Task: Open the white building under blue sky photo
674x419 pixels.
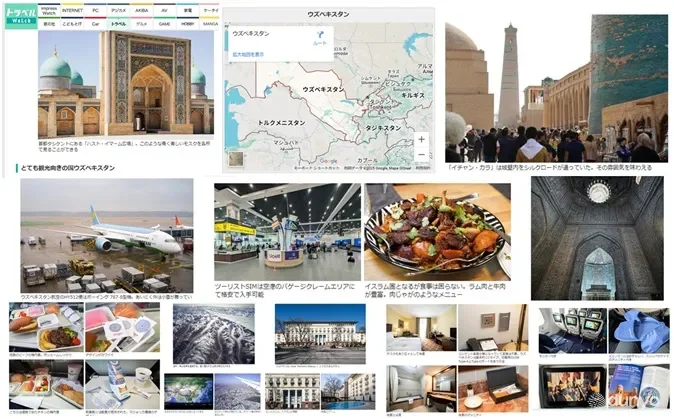Action: click(x=320, y=334)
